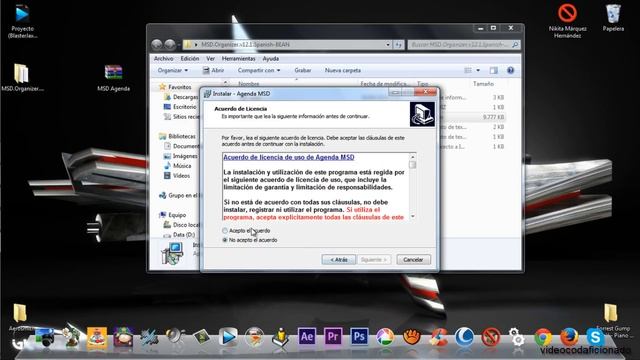Click Abrir in the Explorer toolbar
This screenshot has width=640, height=360.
(213, 70)
